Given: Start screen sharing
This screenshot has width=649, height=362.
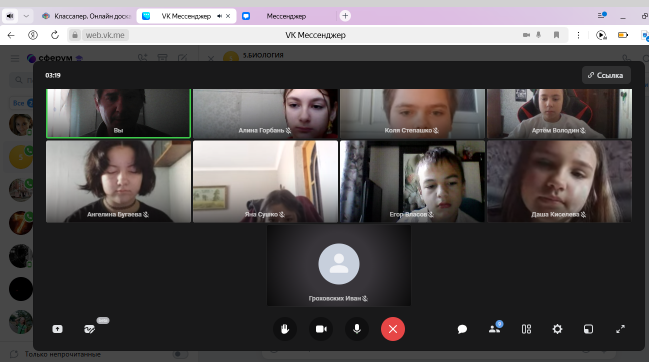Looking at the screenshot, I should point(58,329).
